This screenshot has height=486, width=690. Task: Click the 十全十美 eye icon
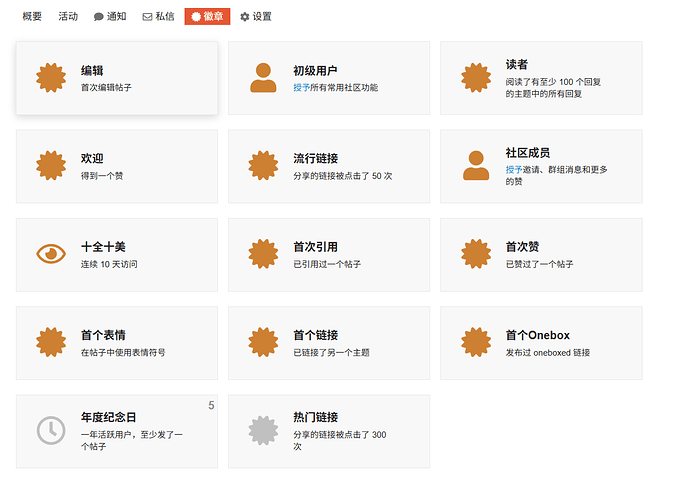[x=51, y=254]
